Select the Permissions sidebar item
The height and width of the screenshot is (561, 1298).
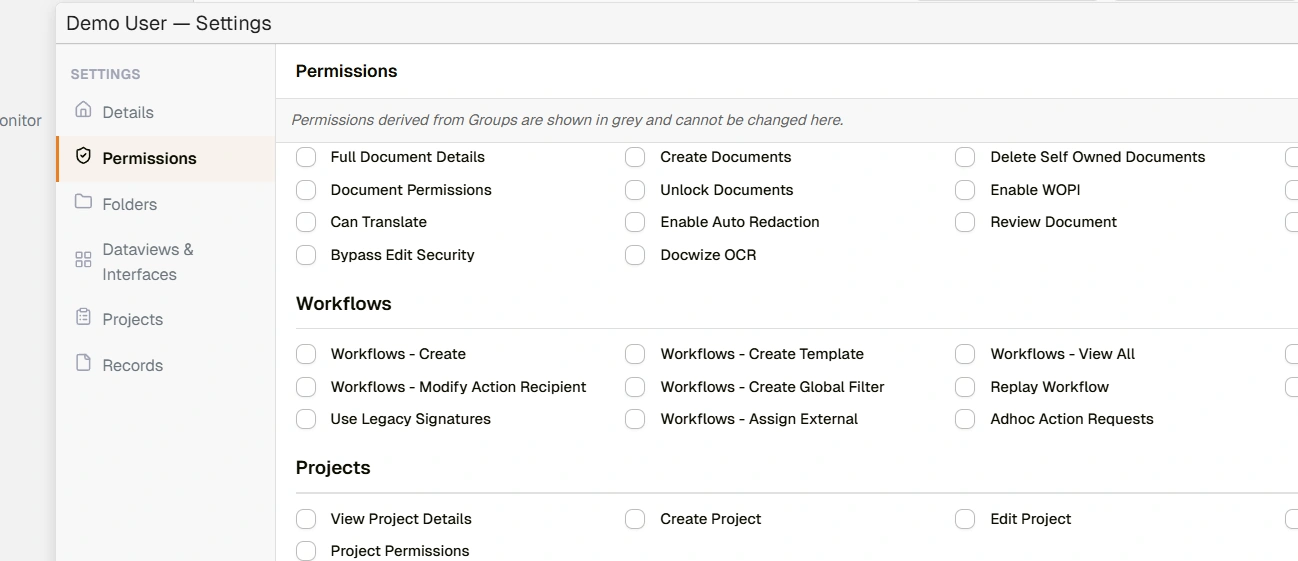166,158
